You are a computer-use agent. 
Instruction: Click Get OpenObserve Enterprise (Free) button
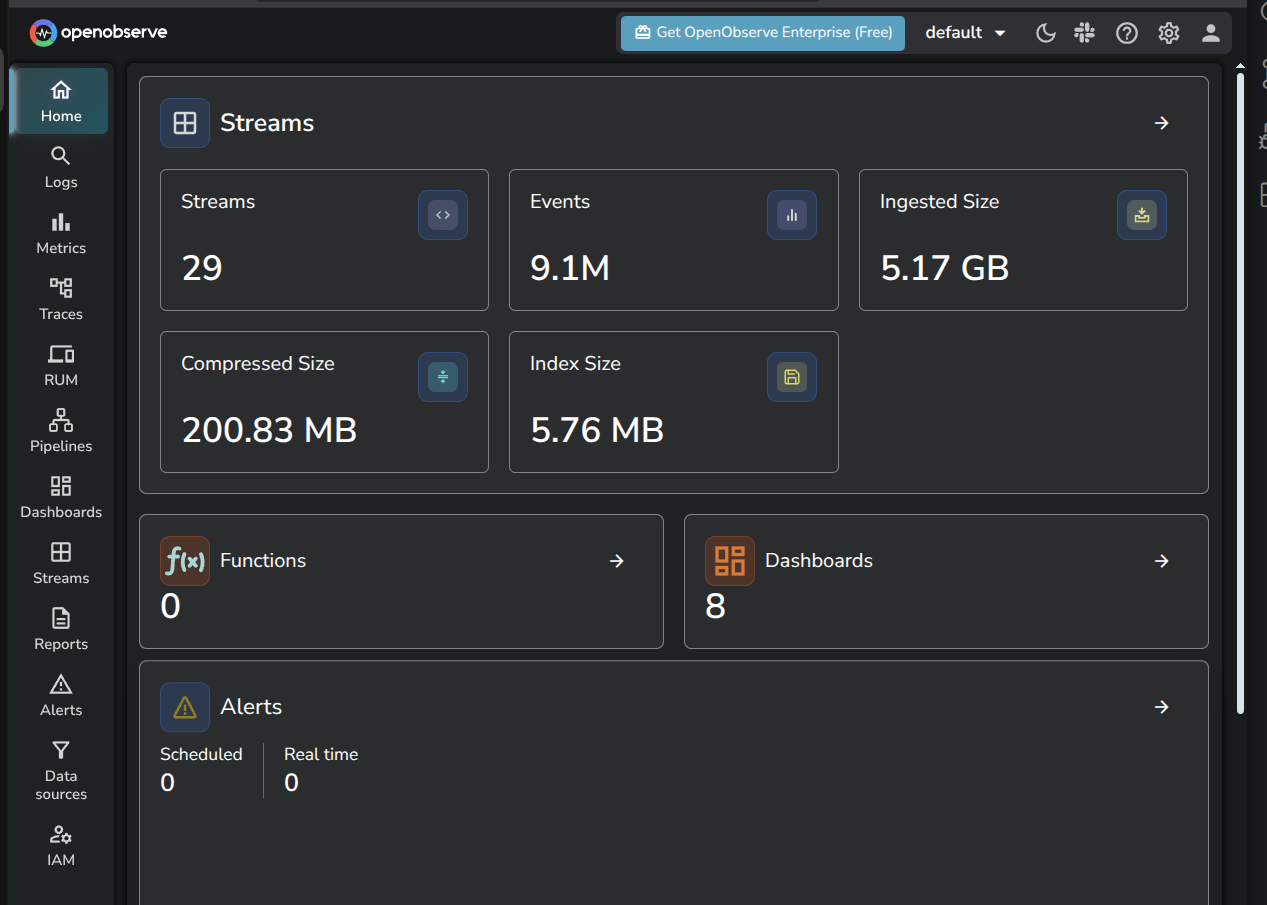point(763,32)
